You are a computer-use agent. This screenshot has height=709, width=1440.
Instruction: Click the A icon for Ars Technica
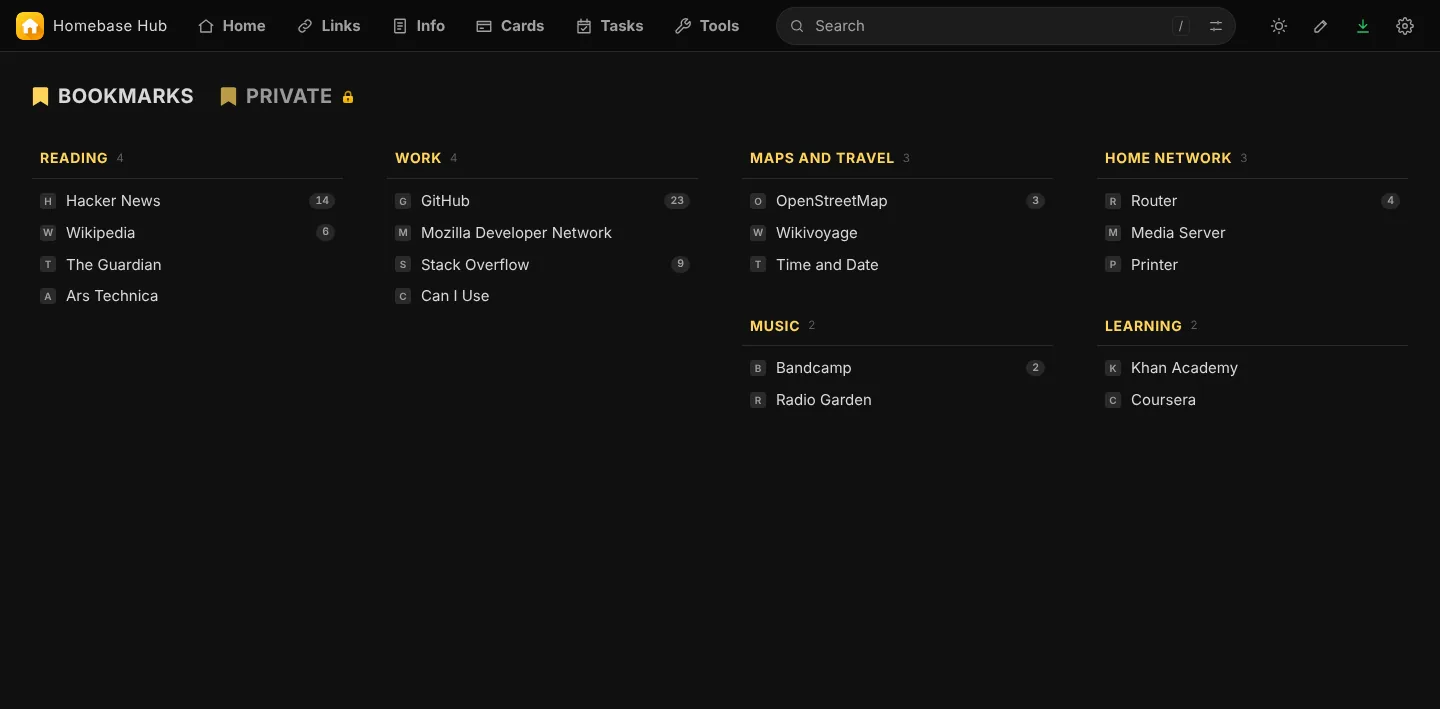[x=48, y=296]
